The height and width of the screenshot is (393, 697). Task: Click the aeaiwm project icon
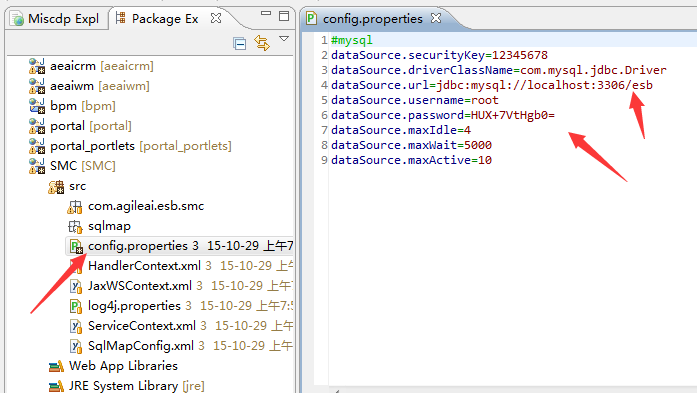click(x=37, y=86)
